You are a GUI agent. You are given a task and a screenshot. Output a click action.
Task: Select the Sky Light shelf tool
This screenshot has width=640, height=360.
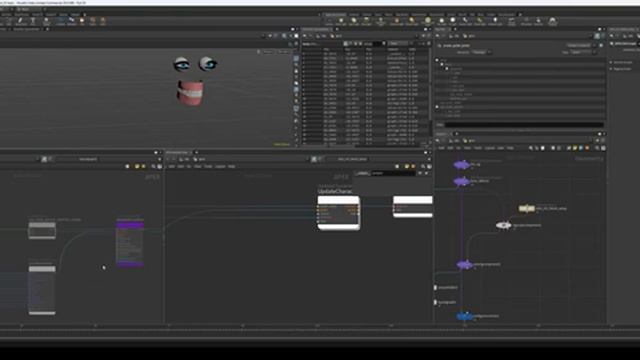pyautogui.click(x=442, y=21)
